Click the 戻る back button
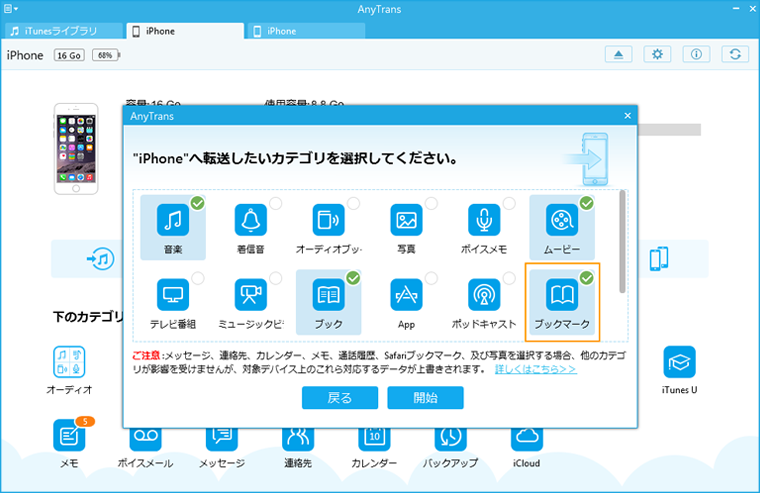 (340, 398)
